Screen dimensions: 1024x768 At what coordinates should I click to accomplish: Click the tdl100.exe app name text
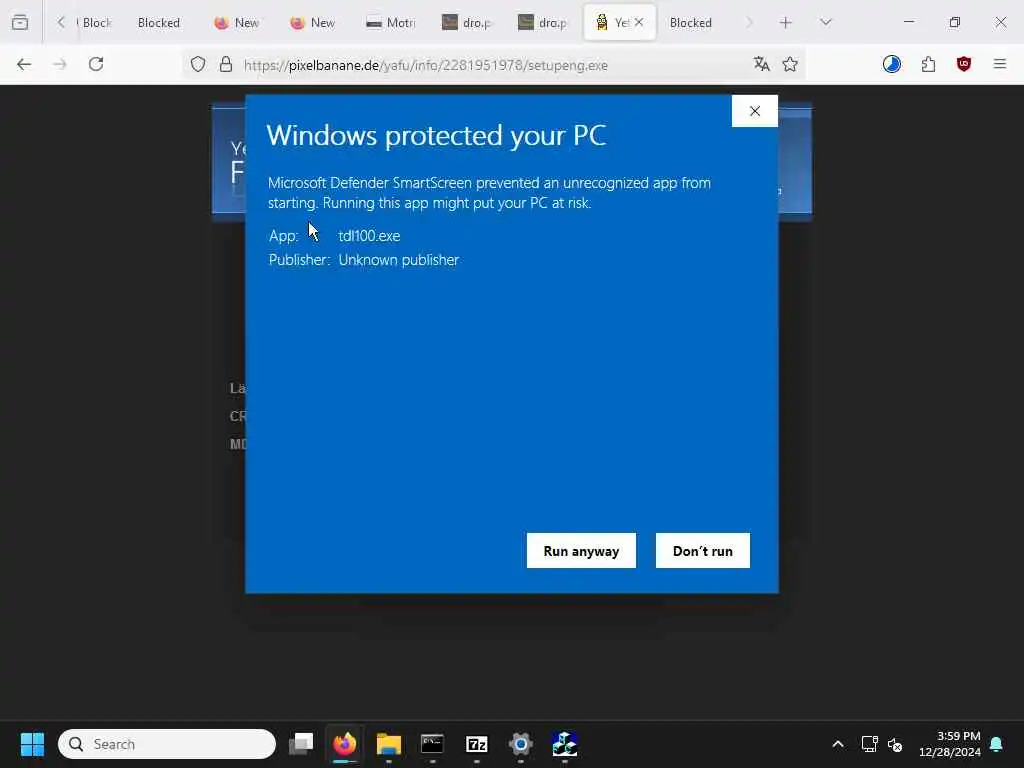click(369, 236)
